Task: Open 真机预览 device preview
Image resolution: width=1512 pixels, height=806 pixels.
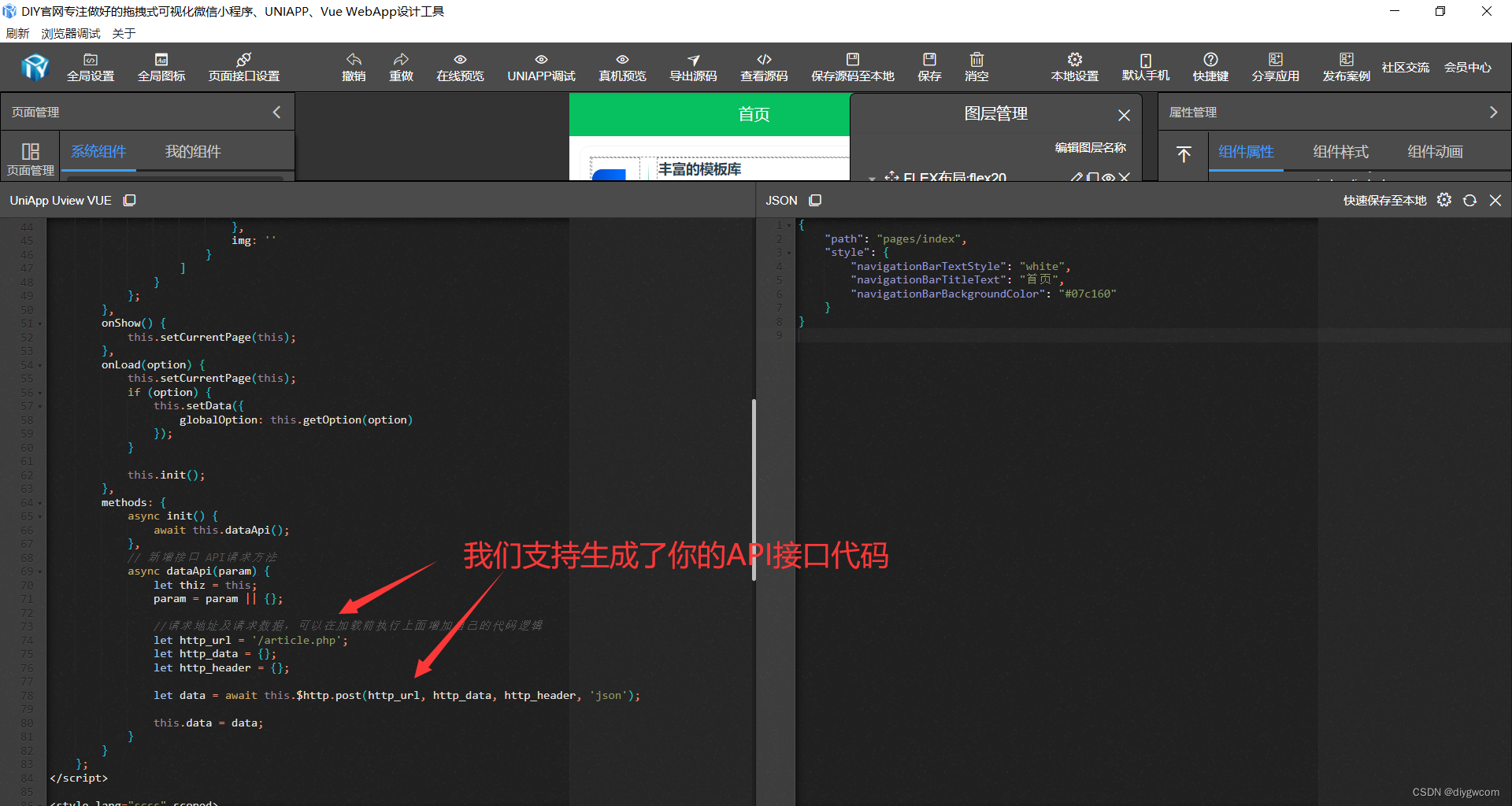Action: pyautogui.click(x=622, y=67)
